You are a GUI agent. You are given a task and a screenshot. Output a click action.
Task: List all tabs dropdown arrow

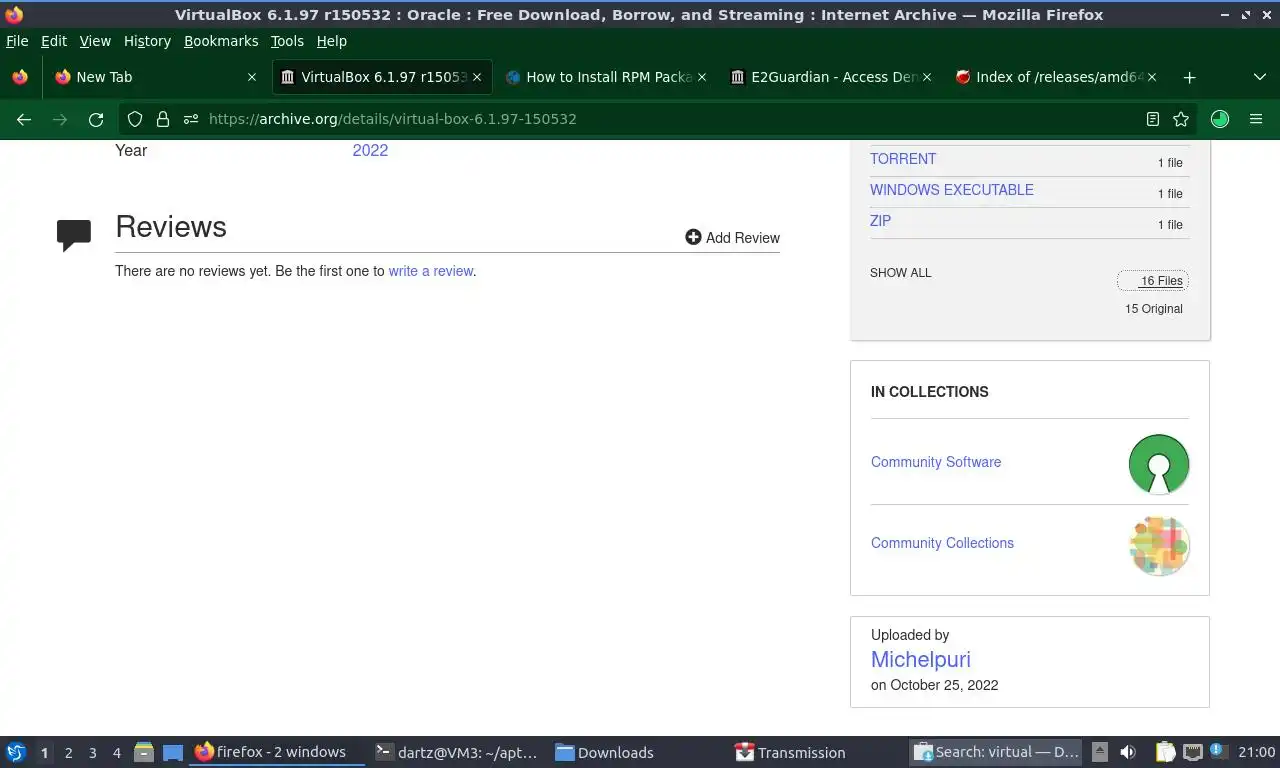pyautogui.click(x=1259, y=77)
